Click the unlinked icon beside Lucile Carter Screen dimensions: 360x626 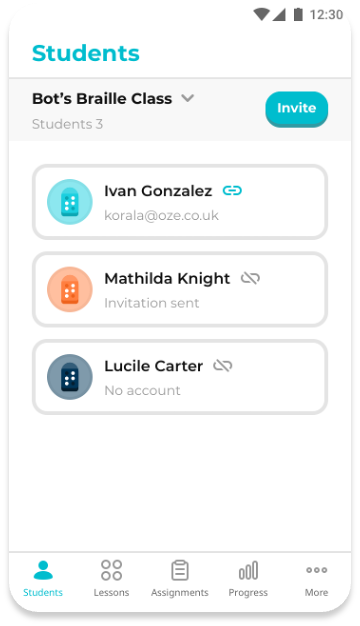223,366
